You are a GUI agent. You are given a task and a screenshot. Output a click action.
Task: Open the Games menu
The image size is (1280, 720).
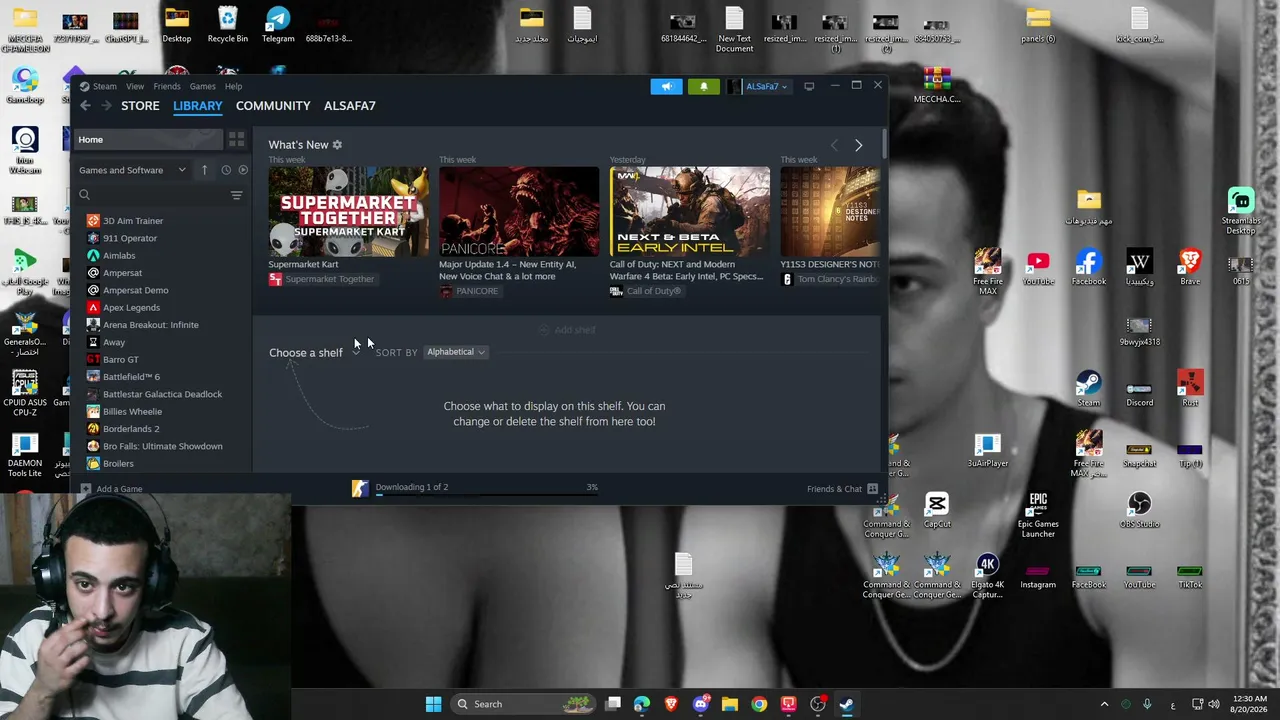pos(202,87)
